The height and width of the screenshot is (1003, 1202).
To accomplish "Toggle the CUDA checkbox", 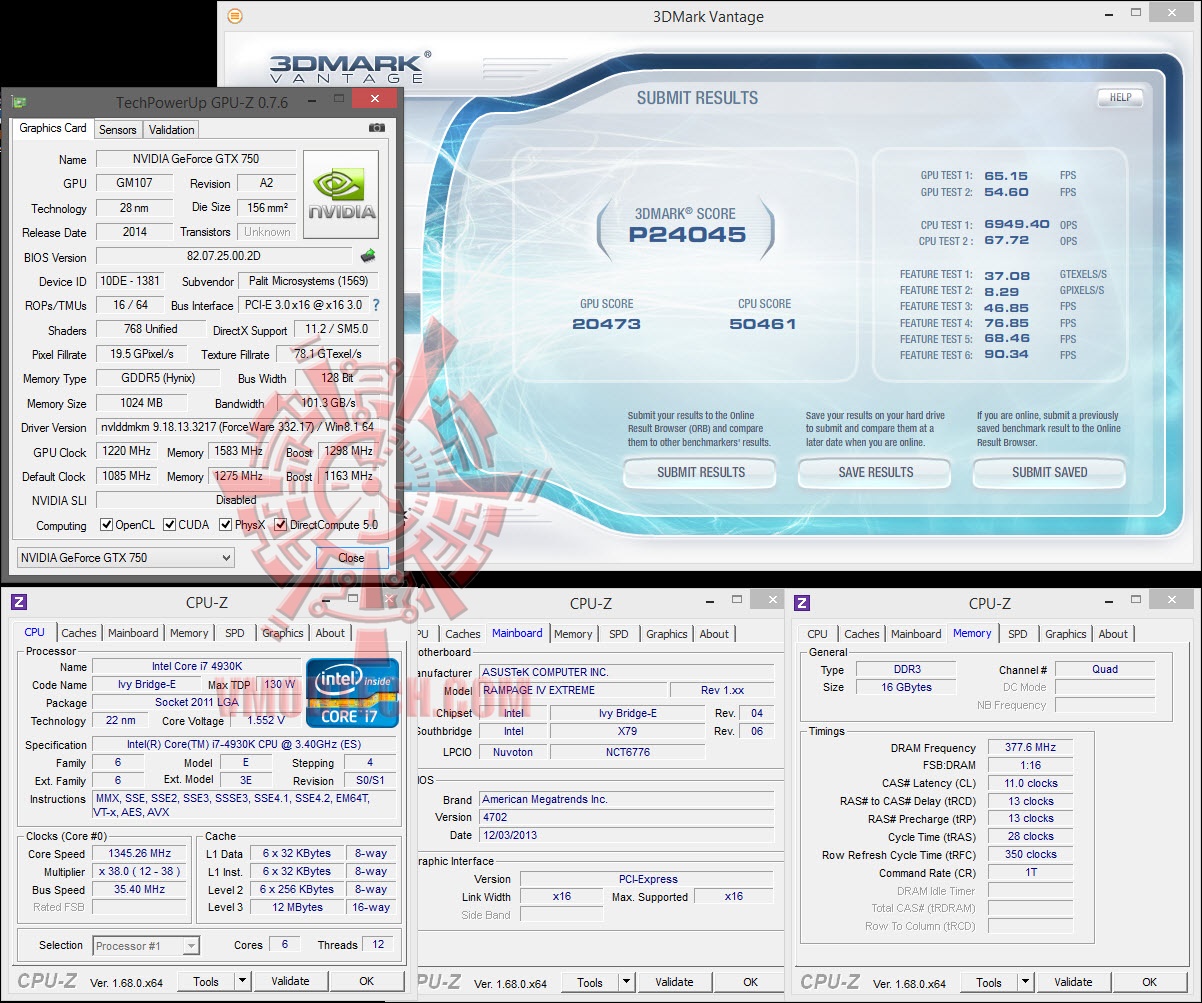I will tap(170, 525).
